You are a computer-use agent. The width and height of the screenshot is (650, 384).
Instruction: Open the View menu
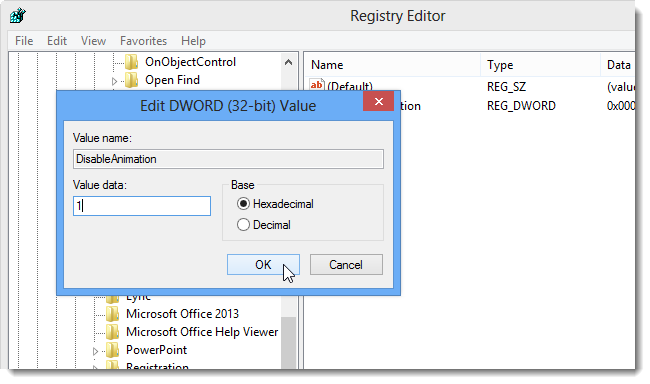pyautogui.click(x=93, y=41)
